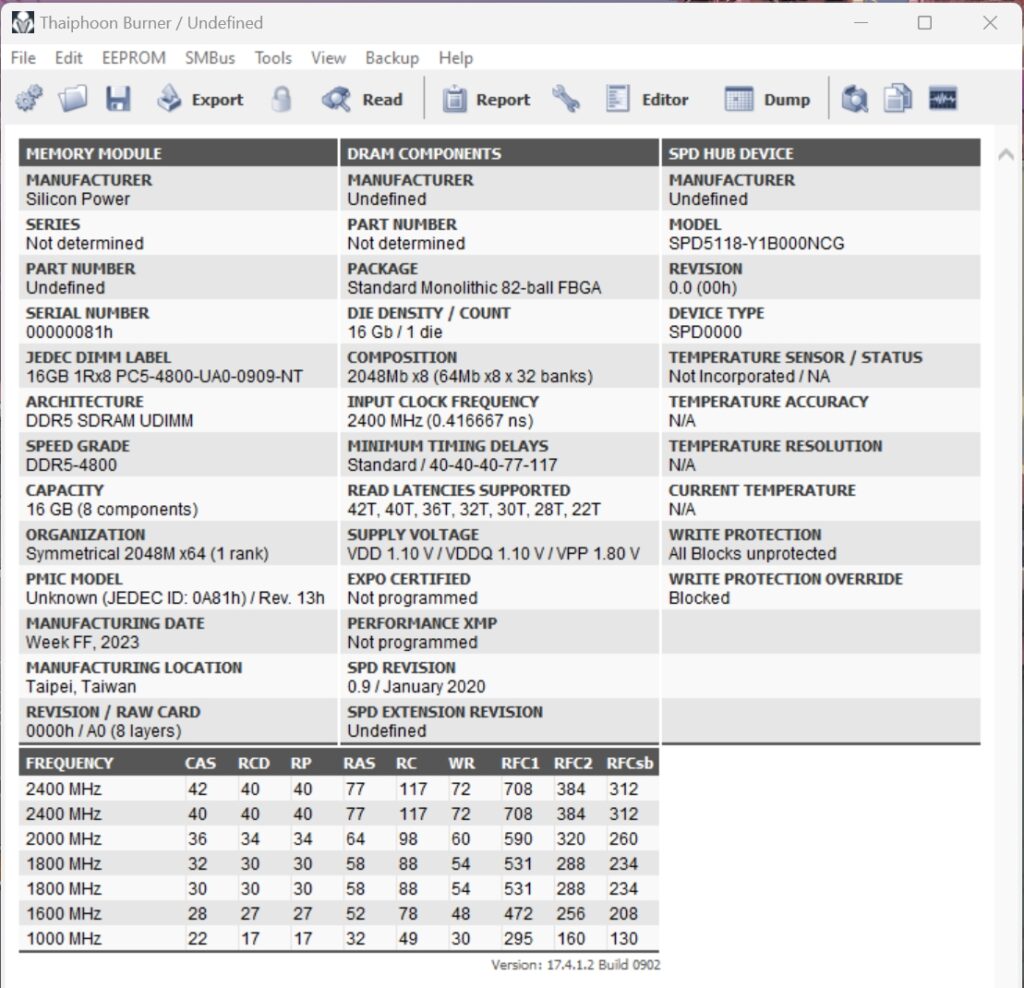Click the '0.9 / January 2020' SPD revision
1024x988 pixels.
[x=416, y=687]
